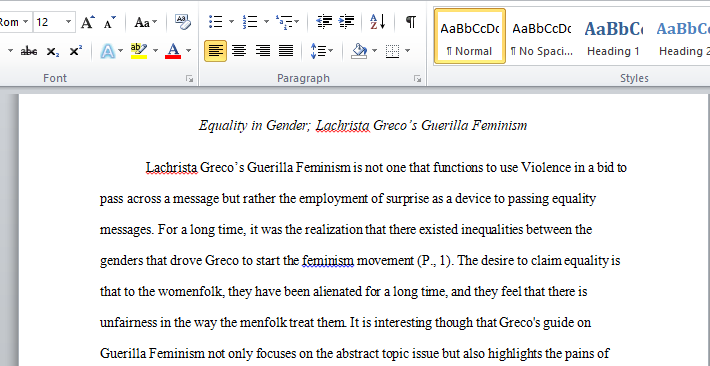This screenshot has width=710, height=366.
Task: Open Text Effects dropdown arrow
Action: [120, 51]
